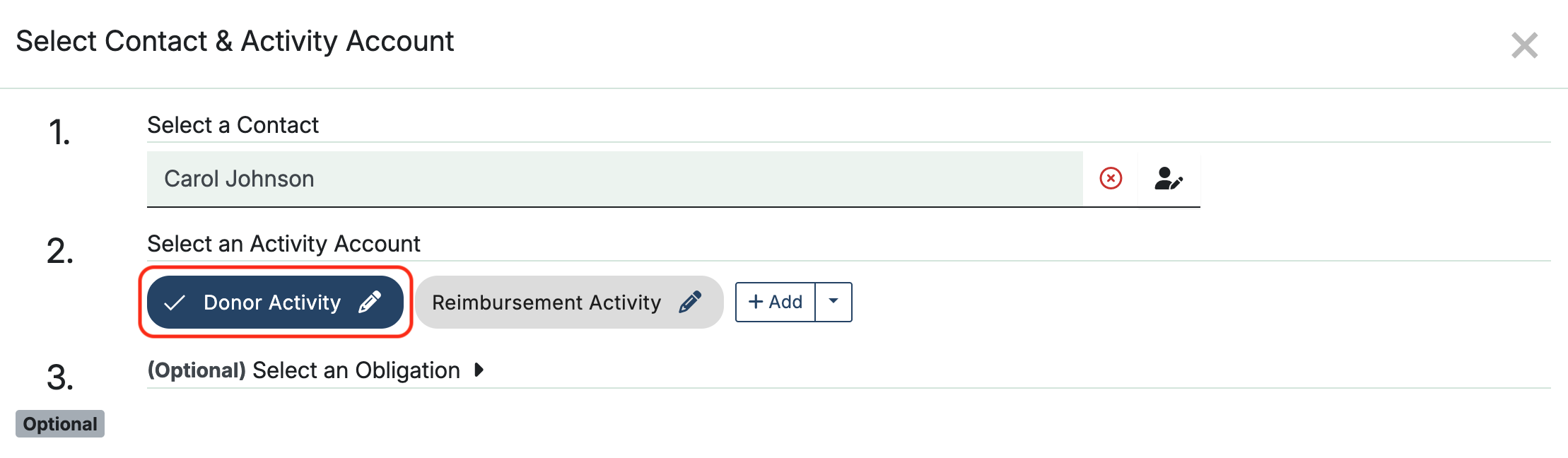The image size is (1568, 458).
Task: Close the Select Contact & Activity Account dialog
Action: [1524, 45]
